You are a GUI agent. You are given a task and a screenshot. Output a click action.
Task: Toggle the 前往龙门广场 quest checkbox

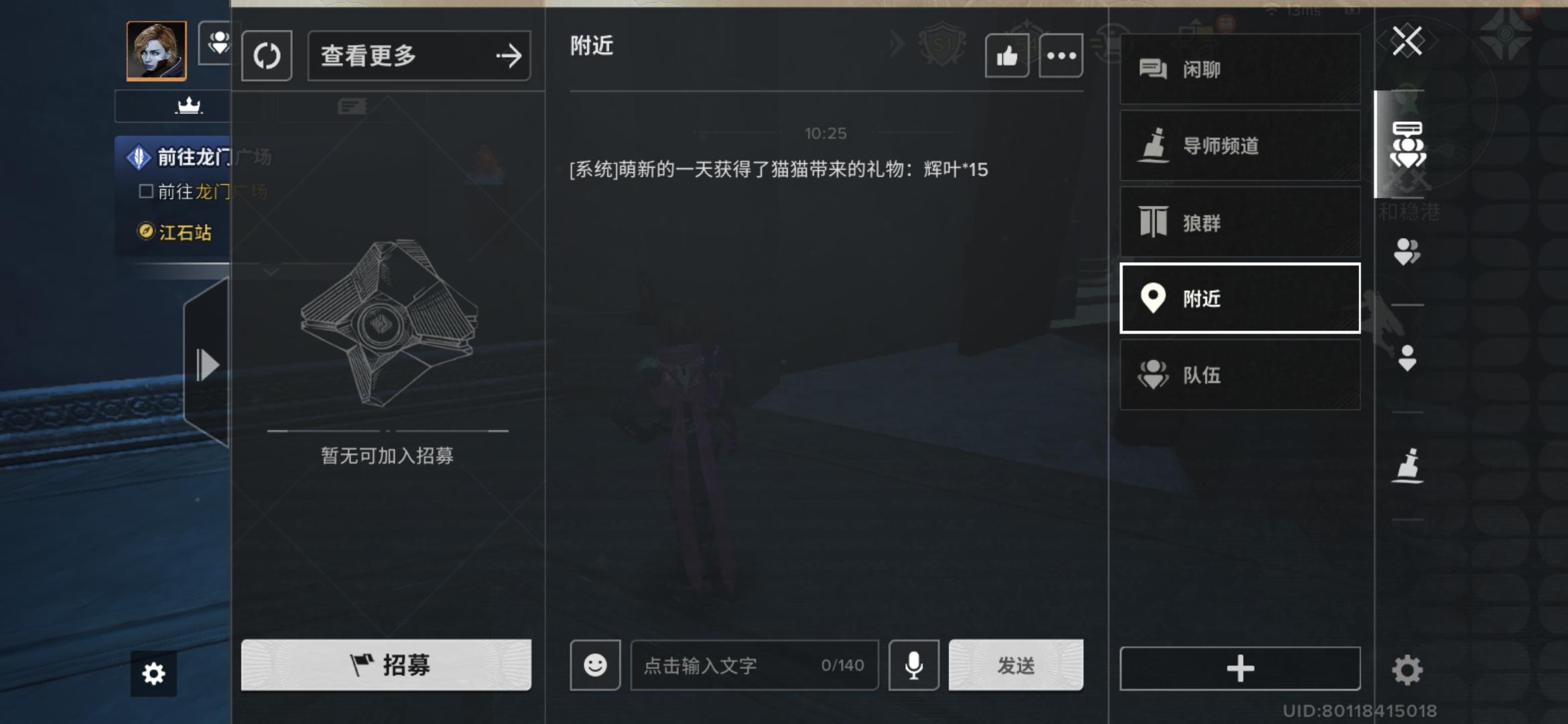146,192
